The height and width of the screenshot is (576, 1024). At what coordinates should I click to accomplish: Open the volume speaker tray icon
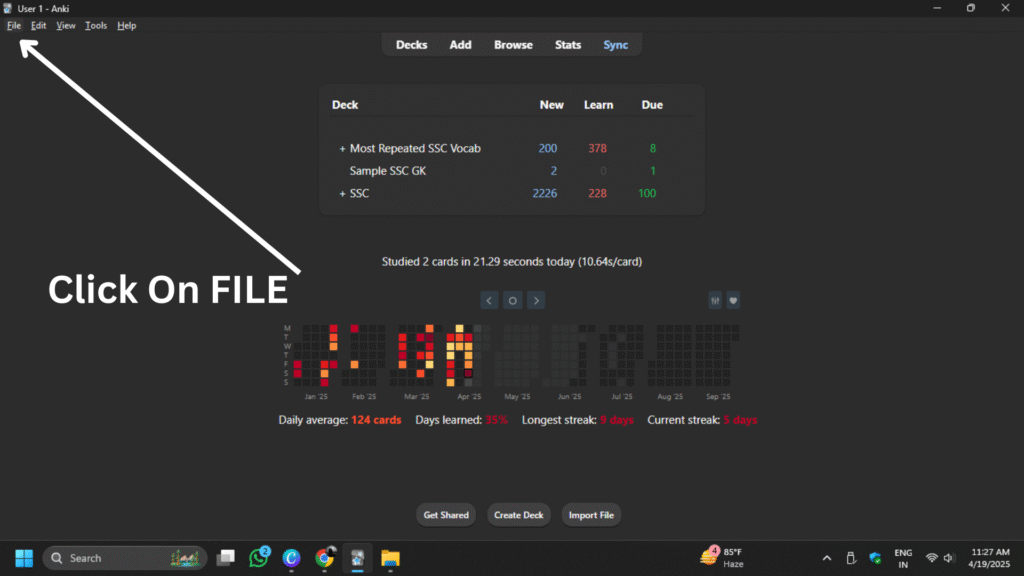tap(949, 558)
